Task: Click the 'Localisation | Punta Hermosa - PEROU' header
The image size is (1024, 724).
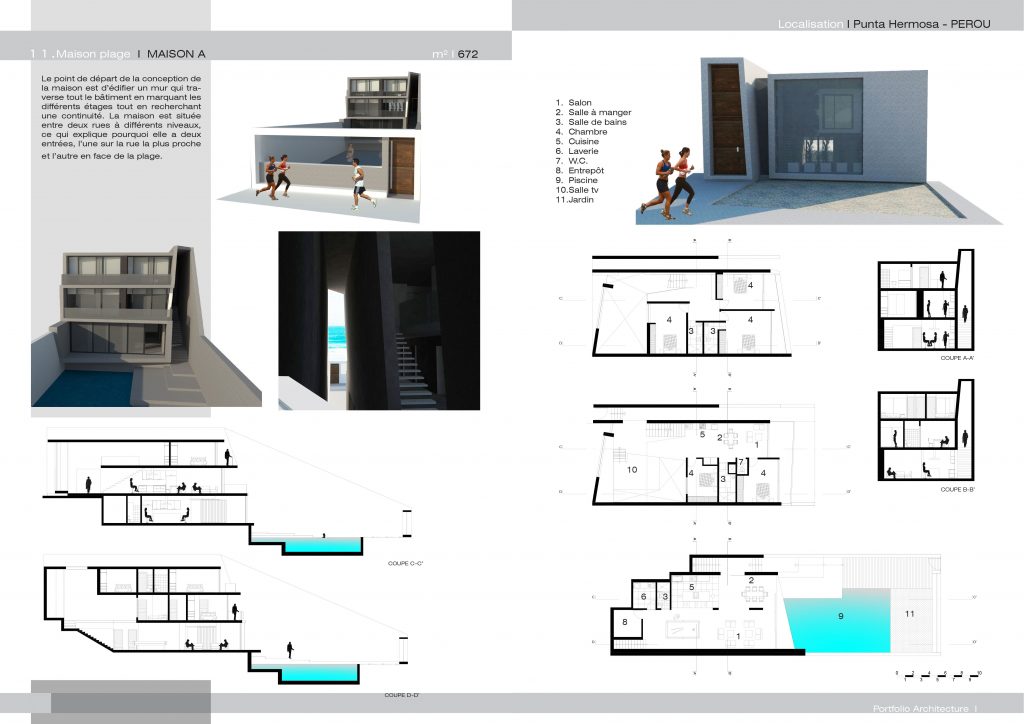Action: (x=883, y=23)
